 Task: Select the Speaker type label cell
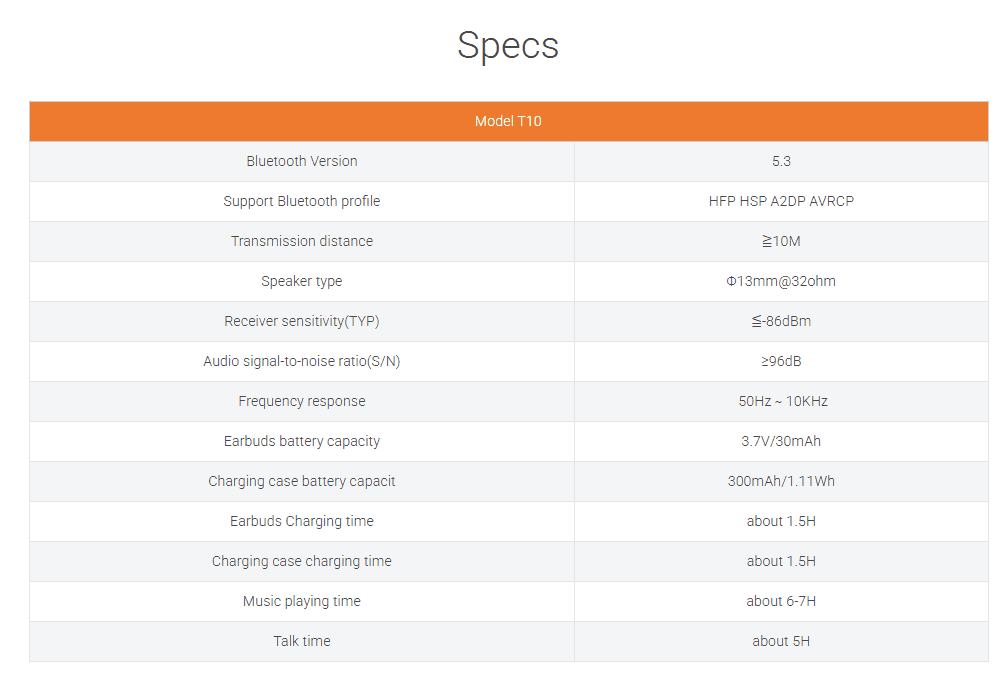click(x=302, y=281)
